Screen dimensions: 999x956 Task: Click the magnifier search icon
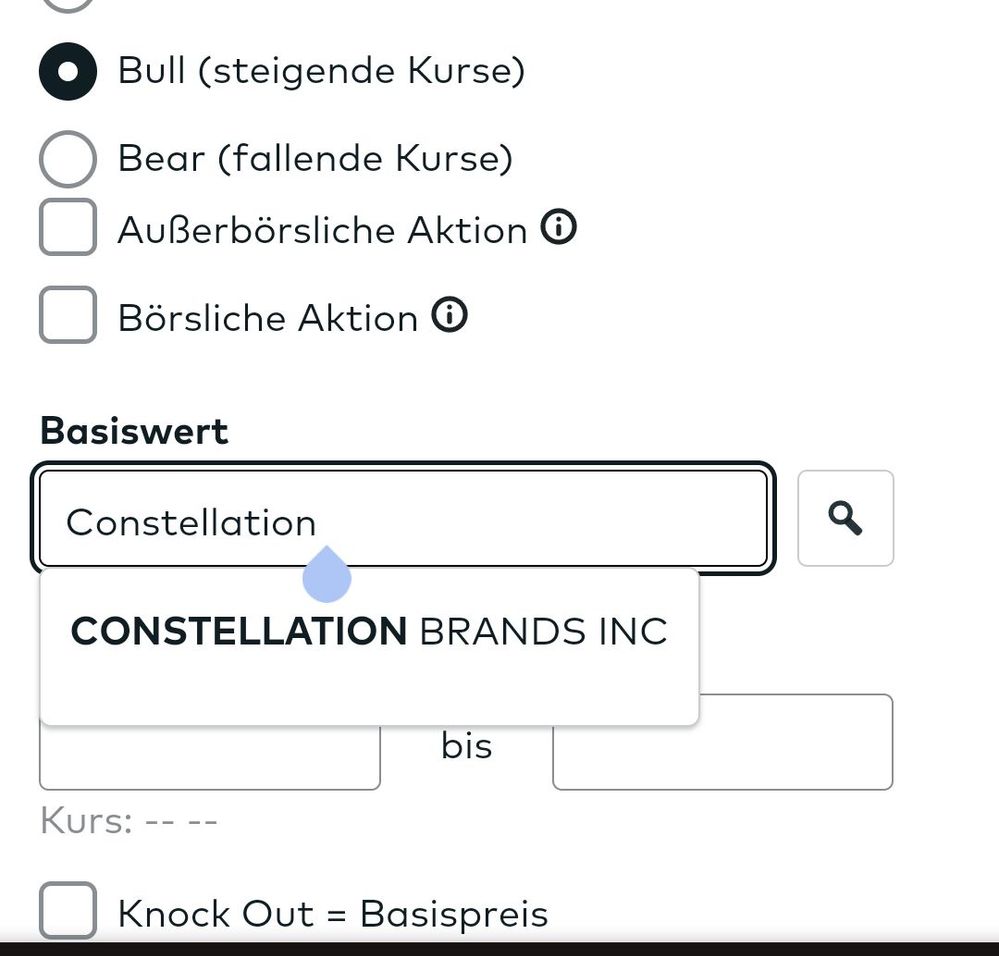tap(845, 518)
